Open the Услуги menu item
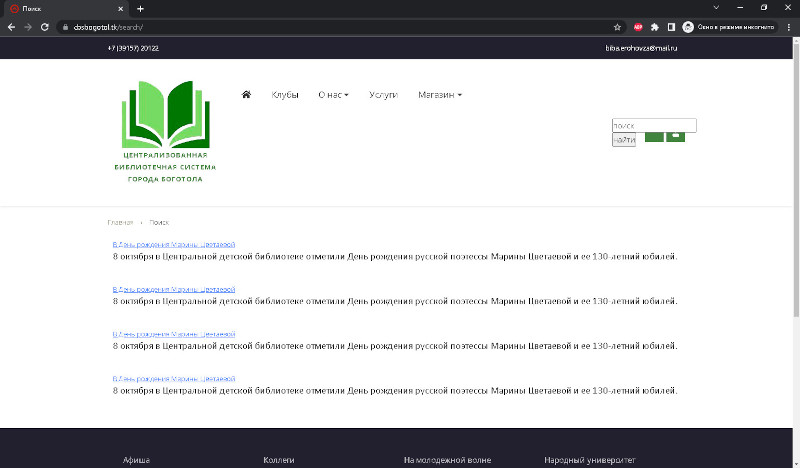 (383, 95)
